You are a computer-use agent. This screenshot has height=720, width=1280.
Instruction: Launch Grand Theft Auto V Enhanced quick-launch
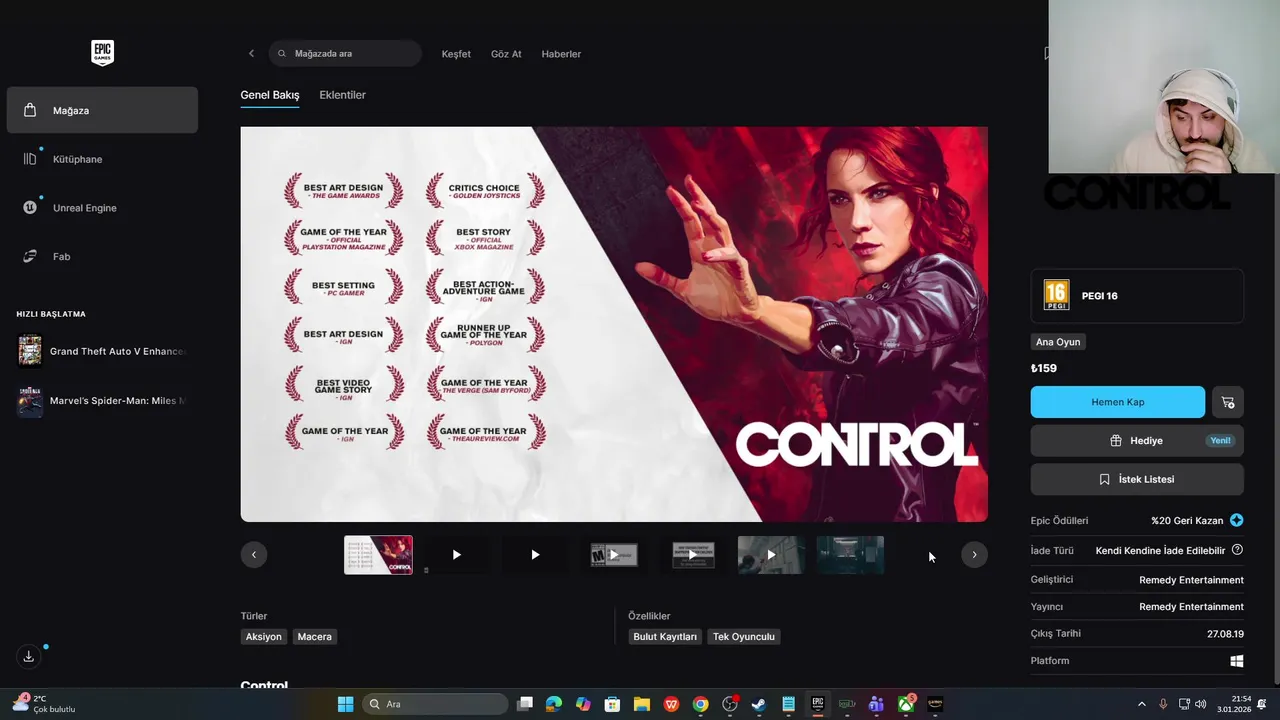tap(102, 351)
